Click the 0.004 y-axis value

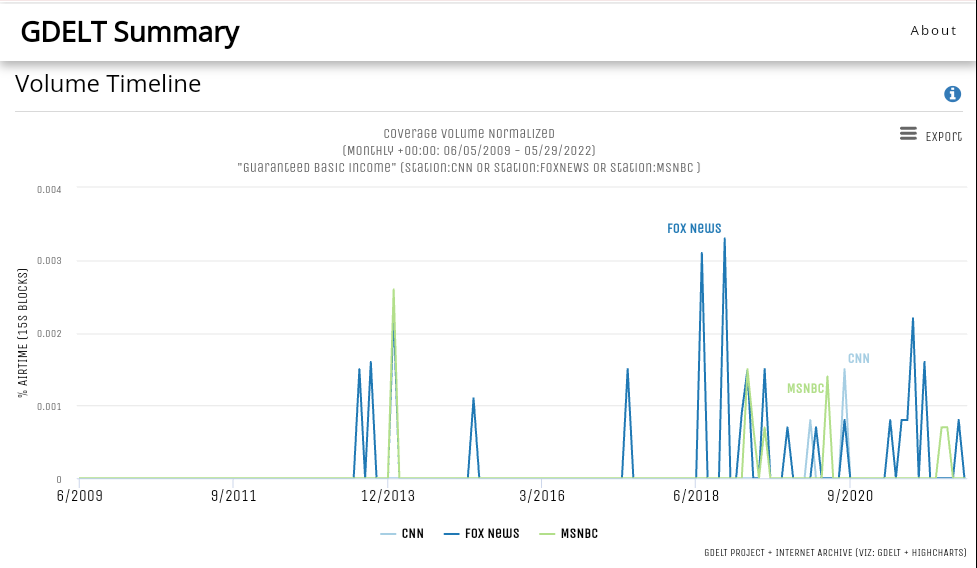tap(49, 189)
